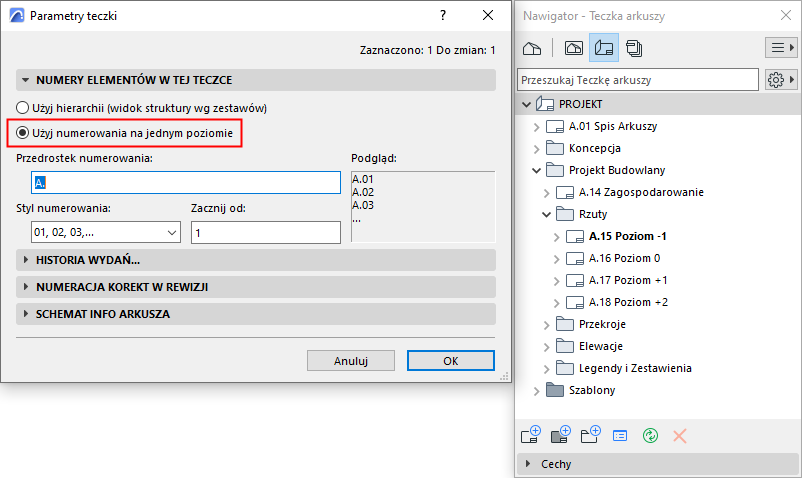Collapse 'Numery elementów w tej teczce' section
Screen dimensions: 802x478
(x=25, y=80)
